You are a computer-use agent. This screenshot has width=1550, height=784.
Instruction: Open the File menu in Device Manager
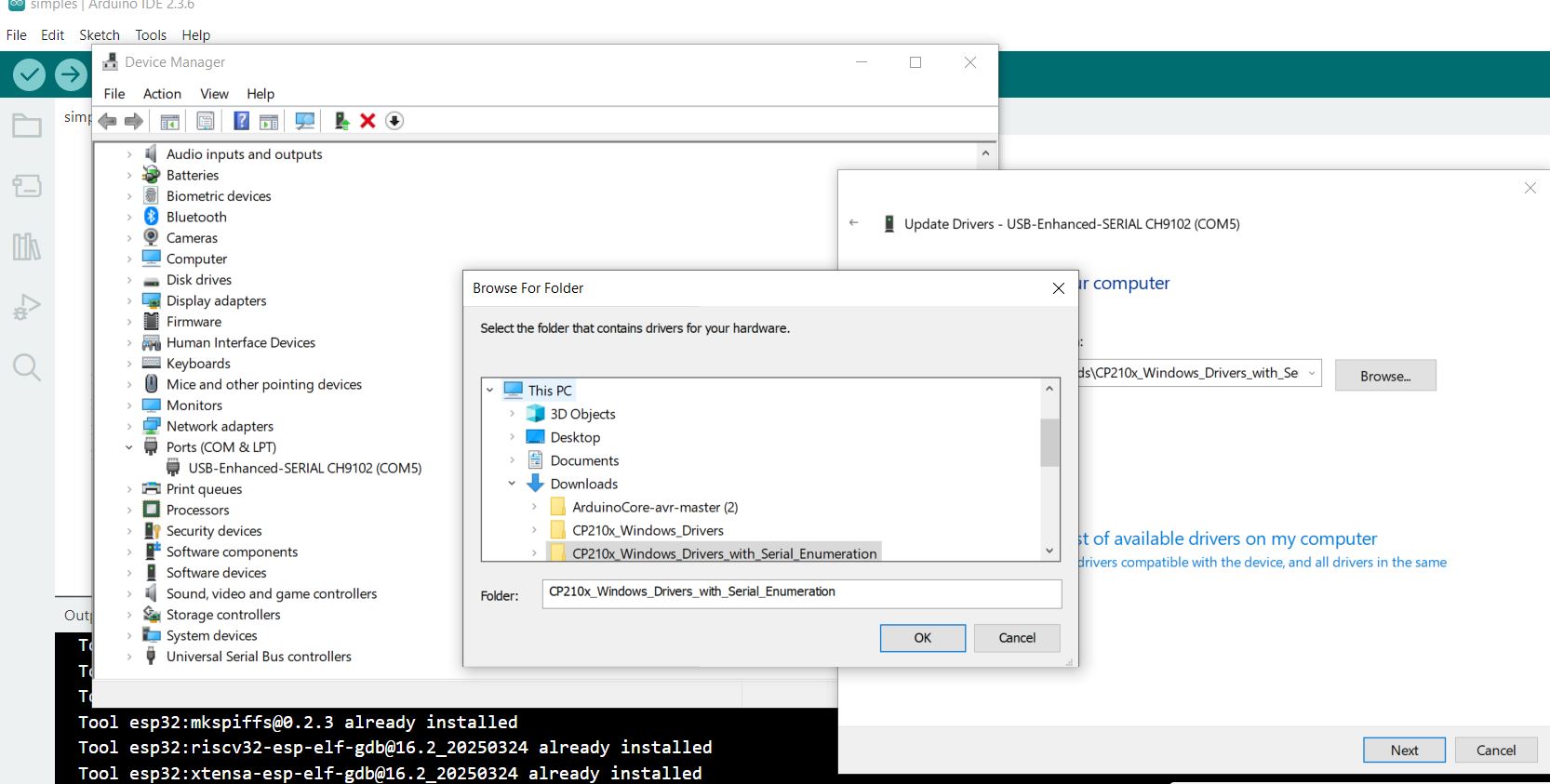(x=114, y=94)
